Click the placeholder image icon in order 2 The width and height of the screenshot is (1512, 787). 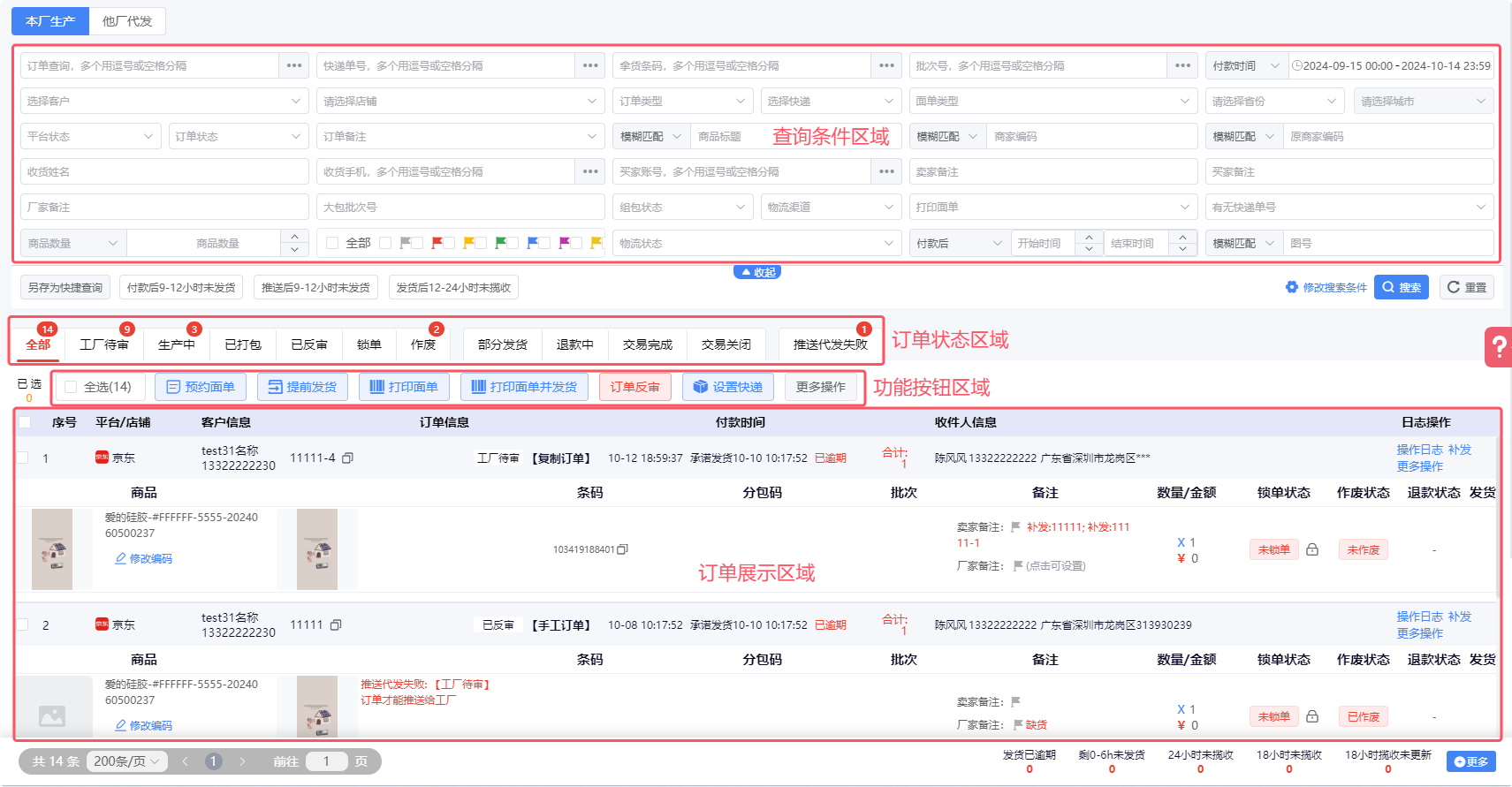coord(52,715)
